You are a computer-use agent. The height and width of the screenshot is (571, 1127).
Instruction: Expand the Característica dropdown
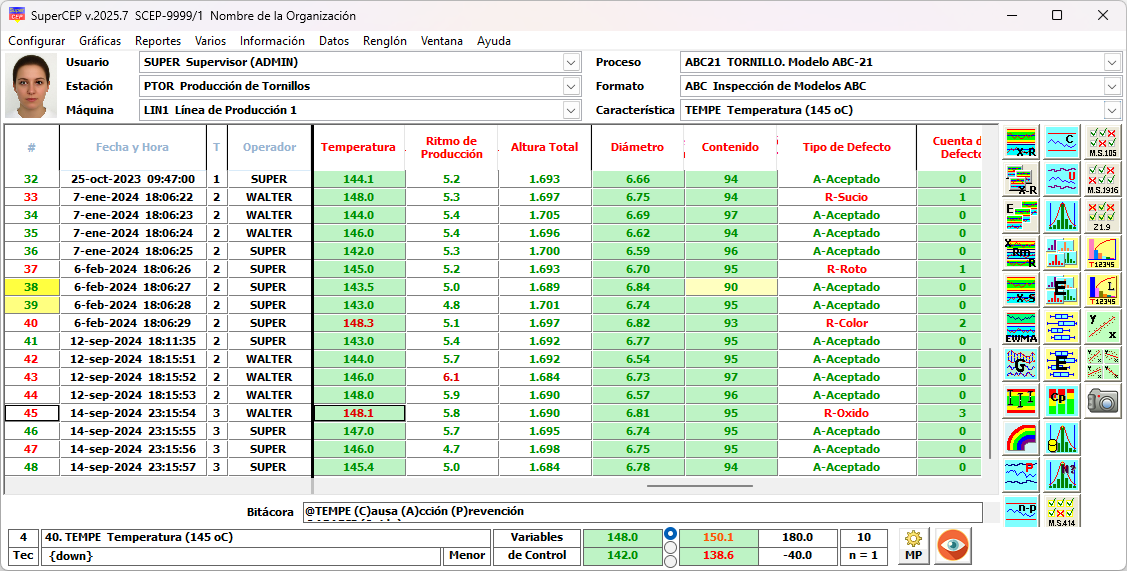point(1112,110)
